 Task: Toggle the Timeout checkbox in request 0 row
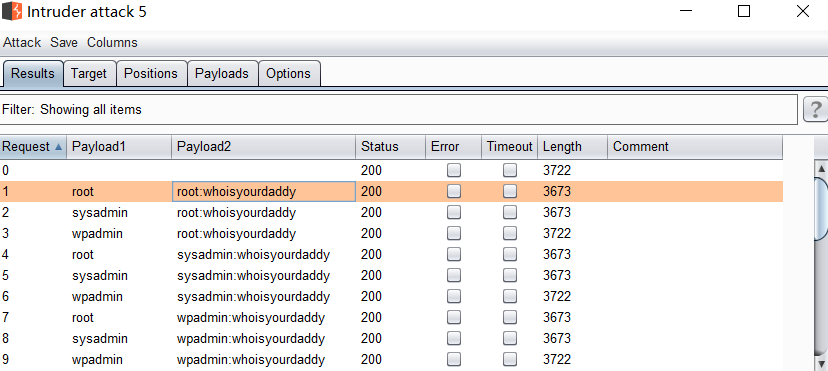click(510, 170)
